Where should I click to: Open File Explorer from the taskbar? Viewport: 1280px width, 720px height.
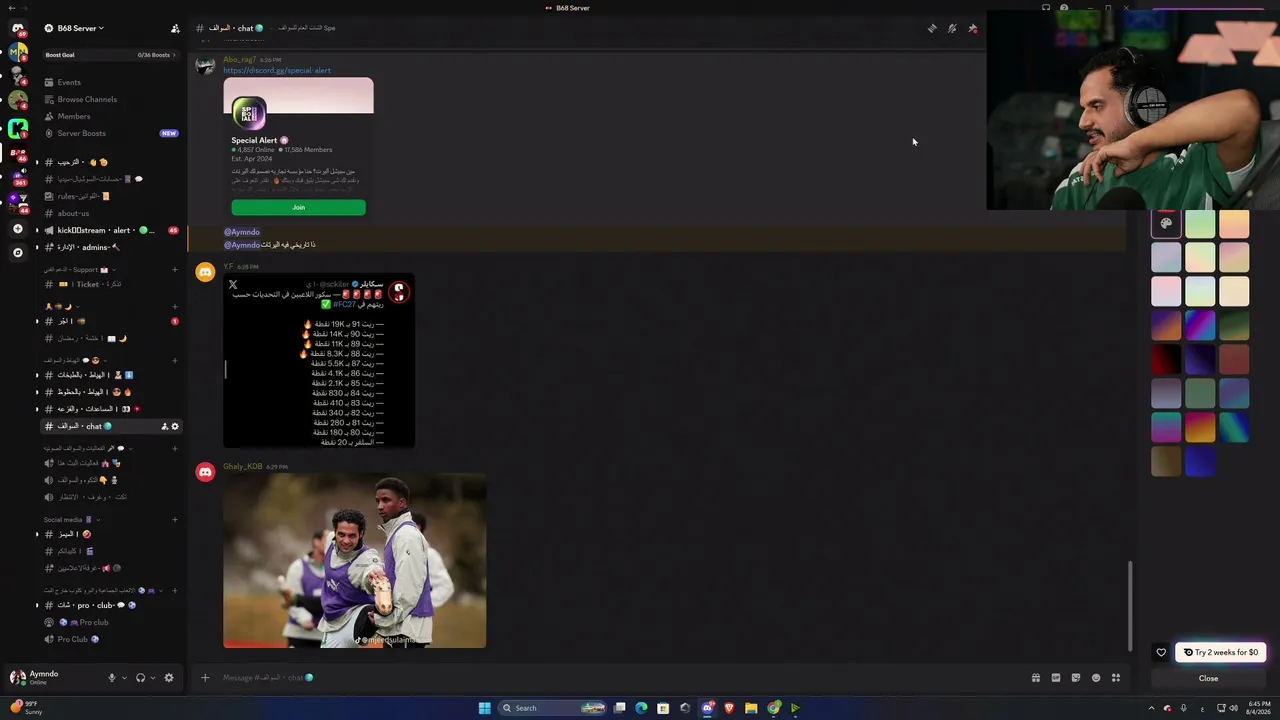coord(751,708)
